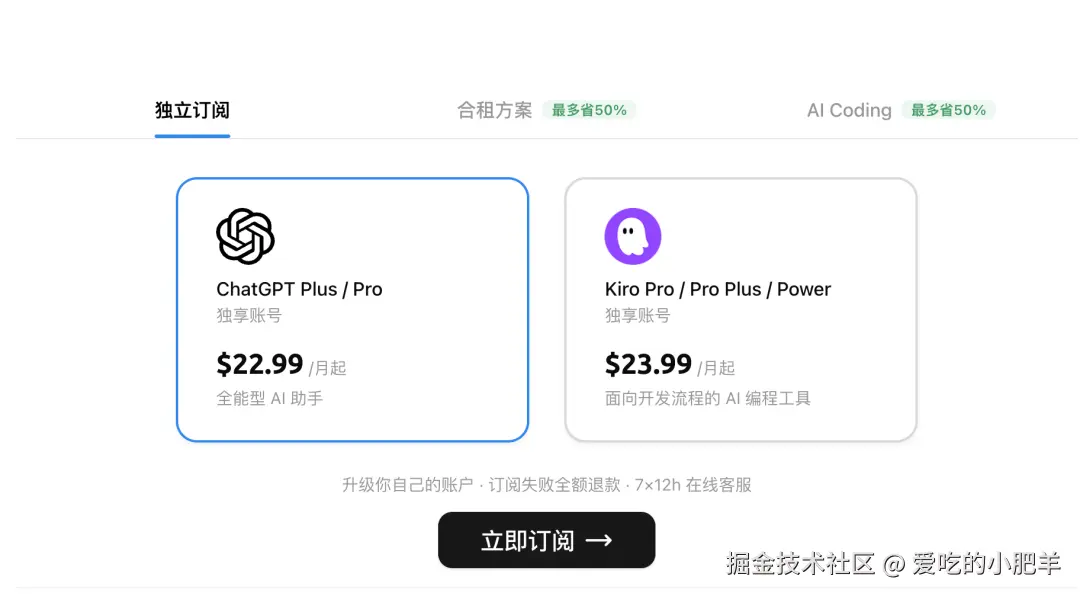The height and width of the screenshot is (596, 1080).
Task: Click the arrow icon on 立即订阅 button
Action: point(599,541)
